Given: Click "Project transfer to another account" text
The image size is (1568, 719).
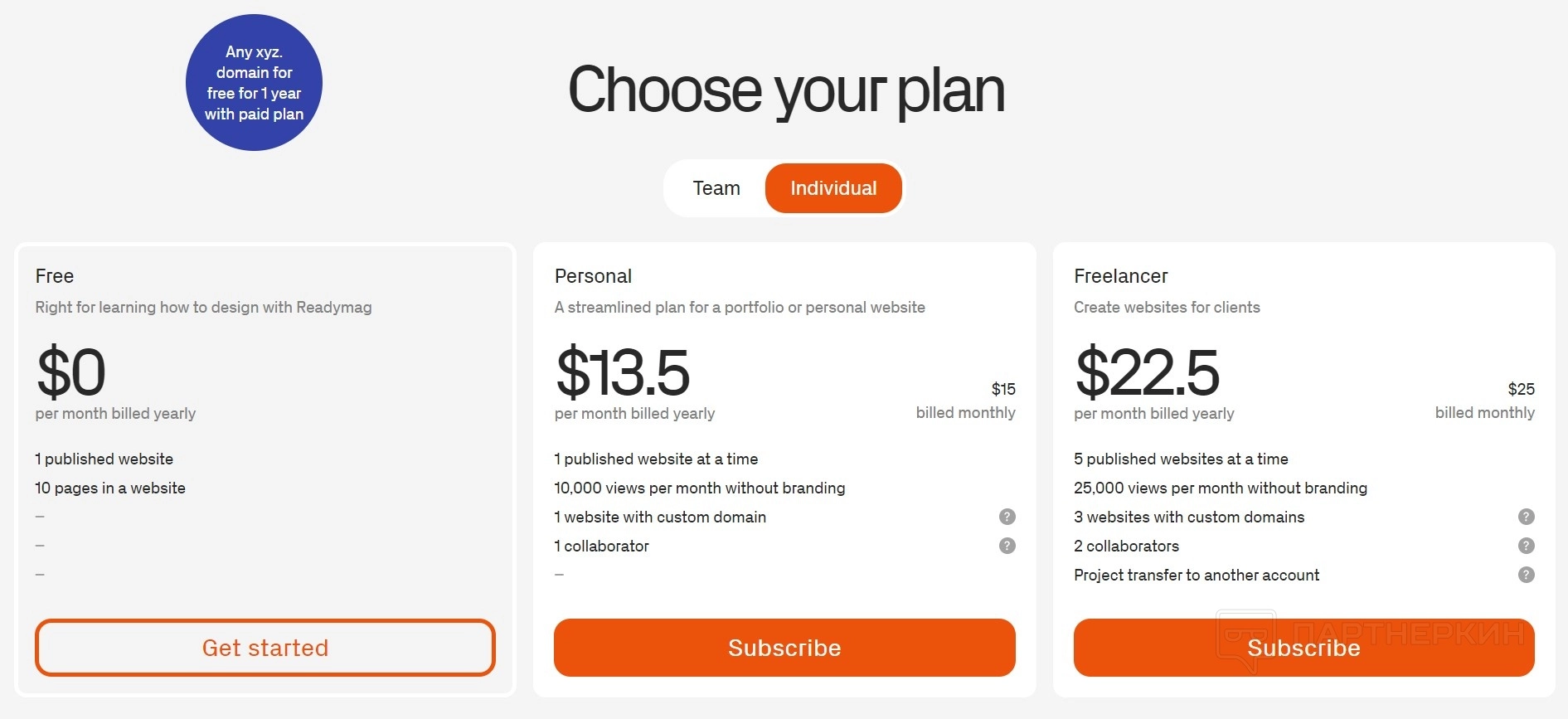Looking at the screenshot, I should 1196,575.
